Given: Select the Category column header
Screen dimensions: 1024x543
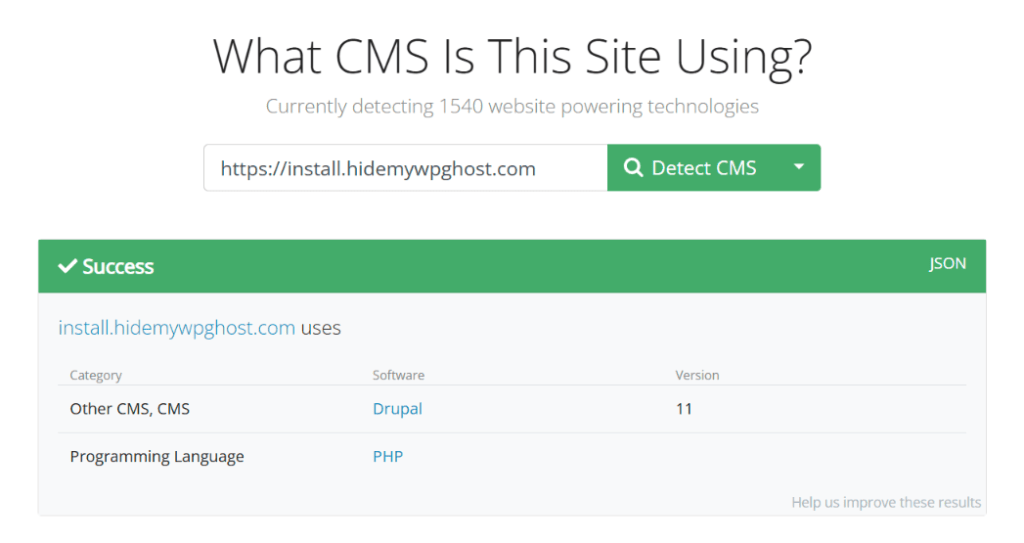Looking at the screenshot, I should (96, 375).
